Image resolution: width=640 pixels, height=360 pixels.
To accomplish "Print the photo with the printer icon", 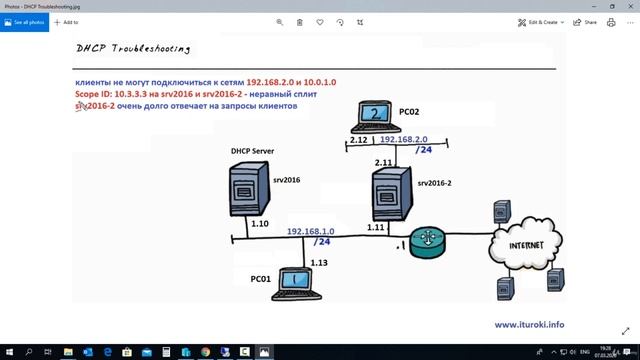I will [611, 22].
